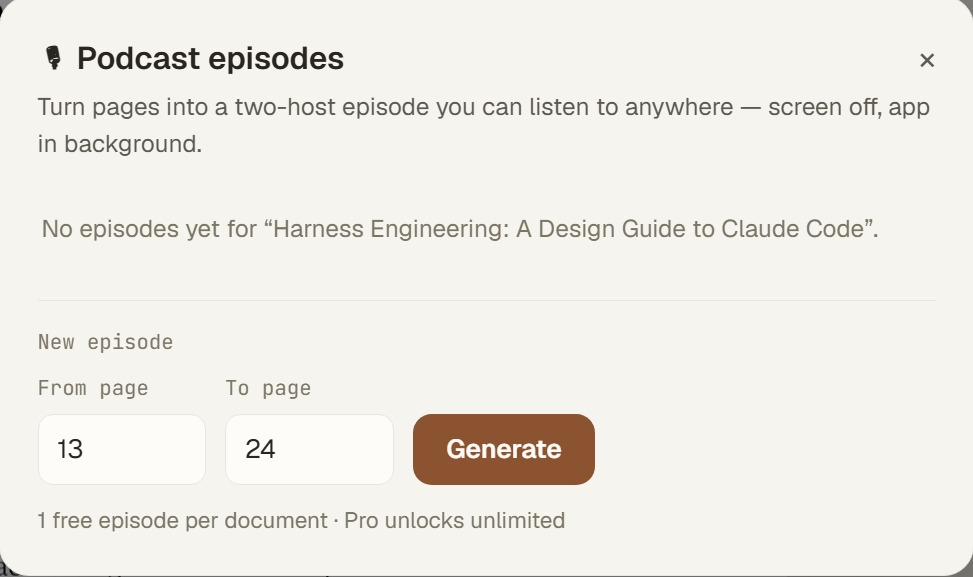Click the divider line above New episode

pyautogui.click(x=486, y=300)
